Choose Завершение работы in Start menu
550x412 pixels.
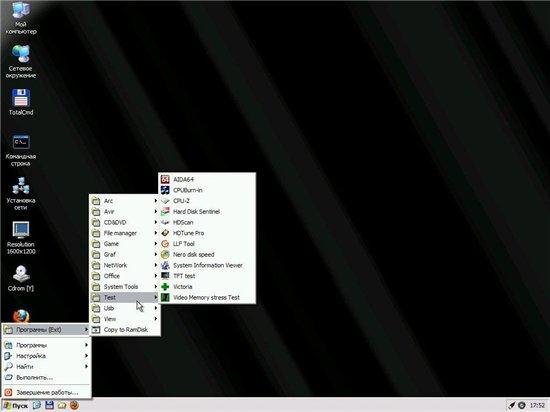point(46,392)
